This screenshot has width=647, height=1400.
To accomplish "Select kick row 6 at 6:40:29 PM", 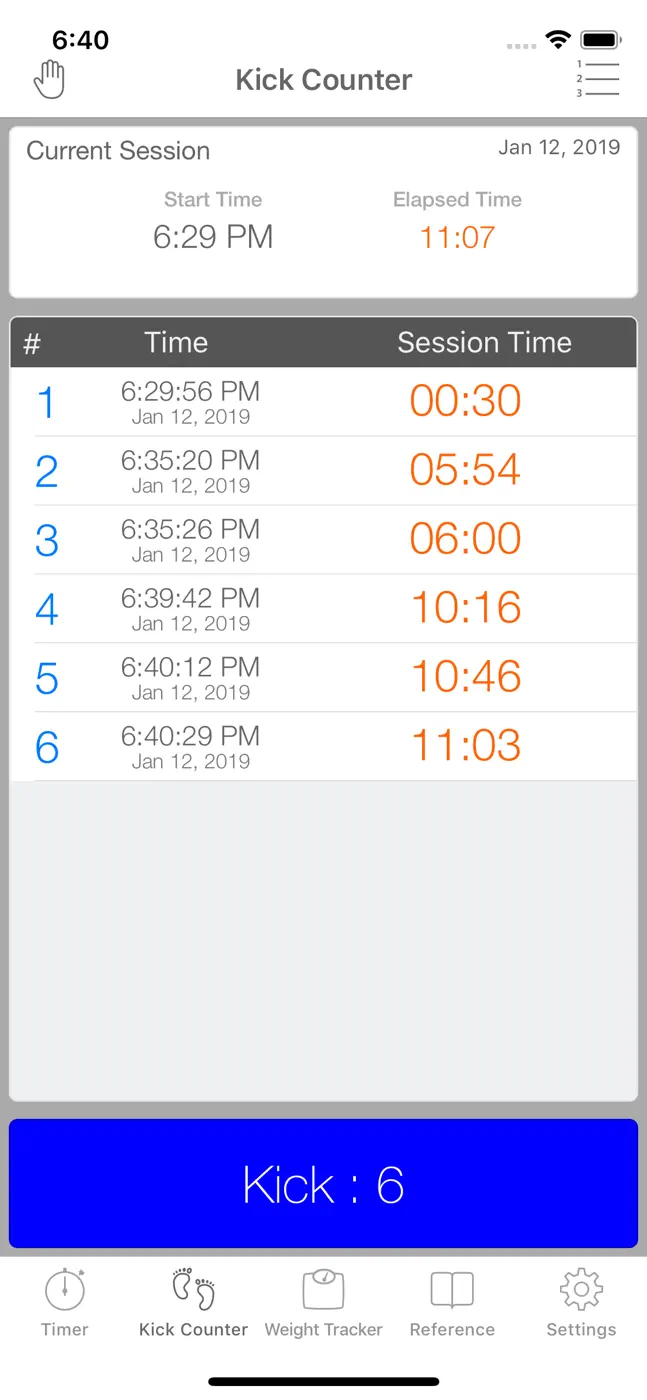I will coord(323,747).
